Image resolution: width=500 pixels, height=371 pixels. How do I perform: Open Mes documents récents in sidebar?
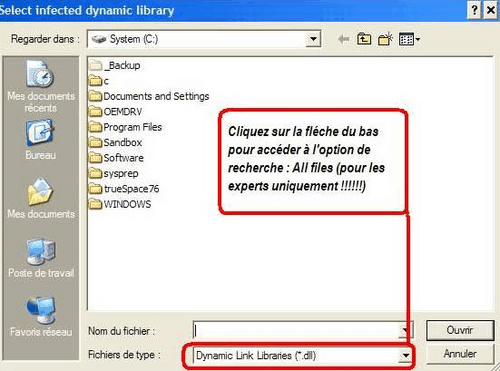[x=41, y=86]
